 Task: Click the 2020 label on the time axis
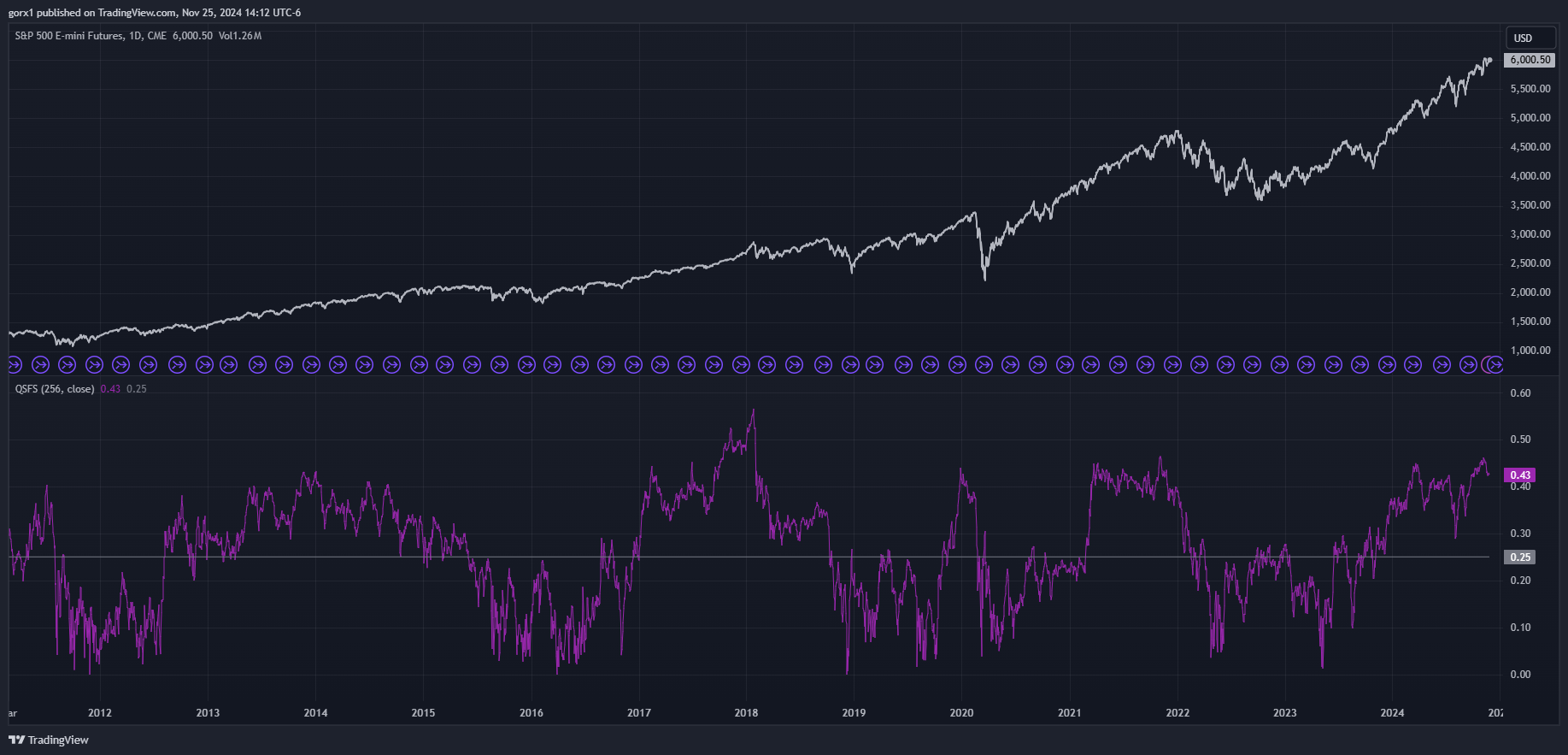(x=961, y=713)
